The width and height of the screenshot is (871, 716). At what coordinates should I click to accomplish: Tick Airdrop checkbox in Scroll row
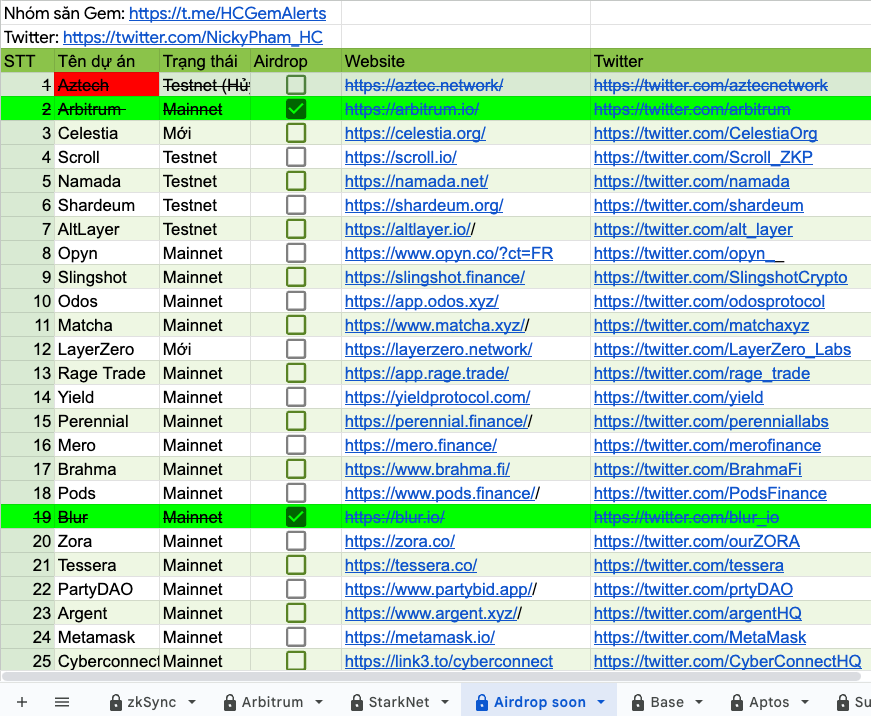(296, 157)
